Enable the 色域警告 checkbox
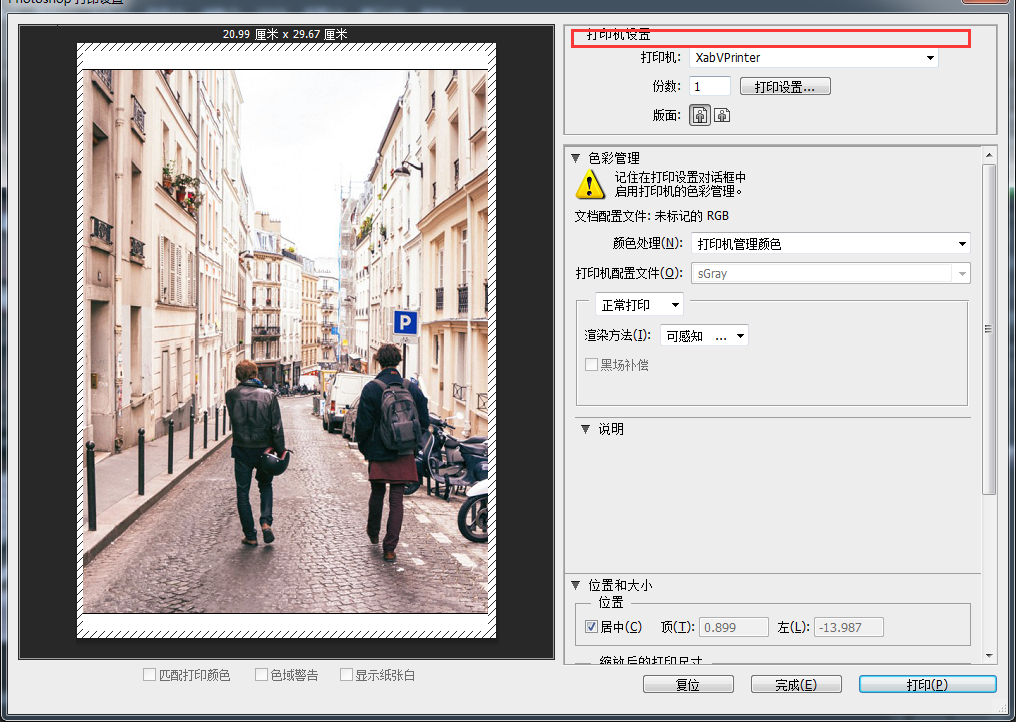Viewport: 1016px width, 722px height. click(x=262, y=675)
